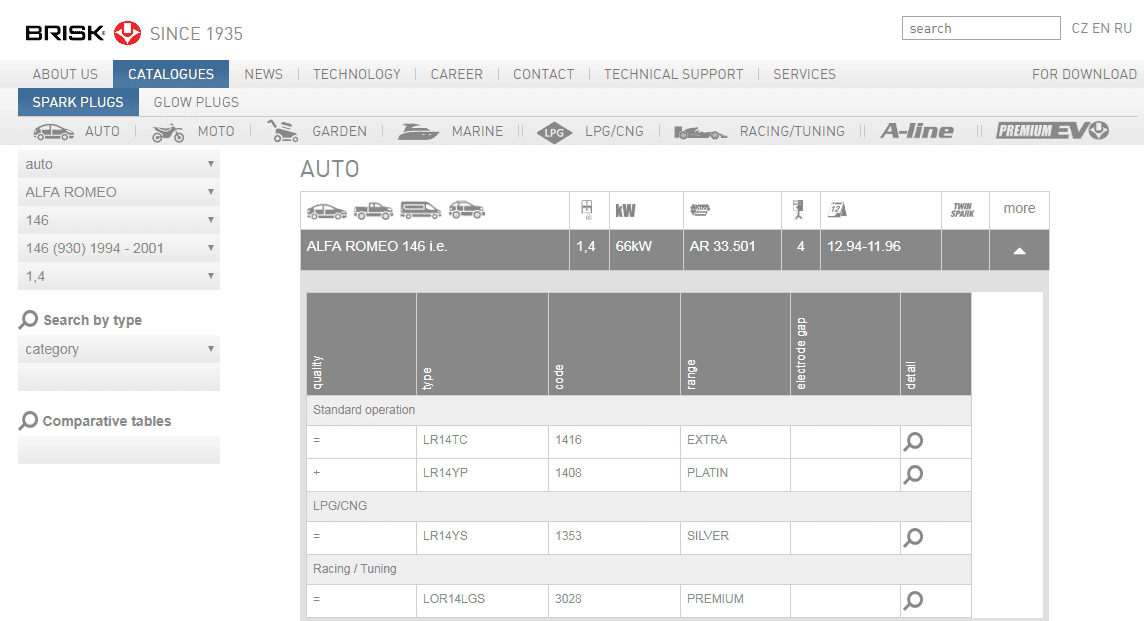
Task: Click the For Download link
Action: click(x=1084, y=74)
